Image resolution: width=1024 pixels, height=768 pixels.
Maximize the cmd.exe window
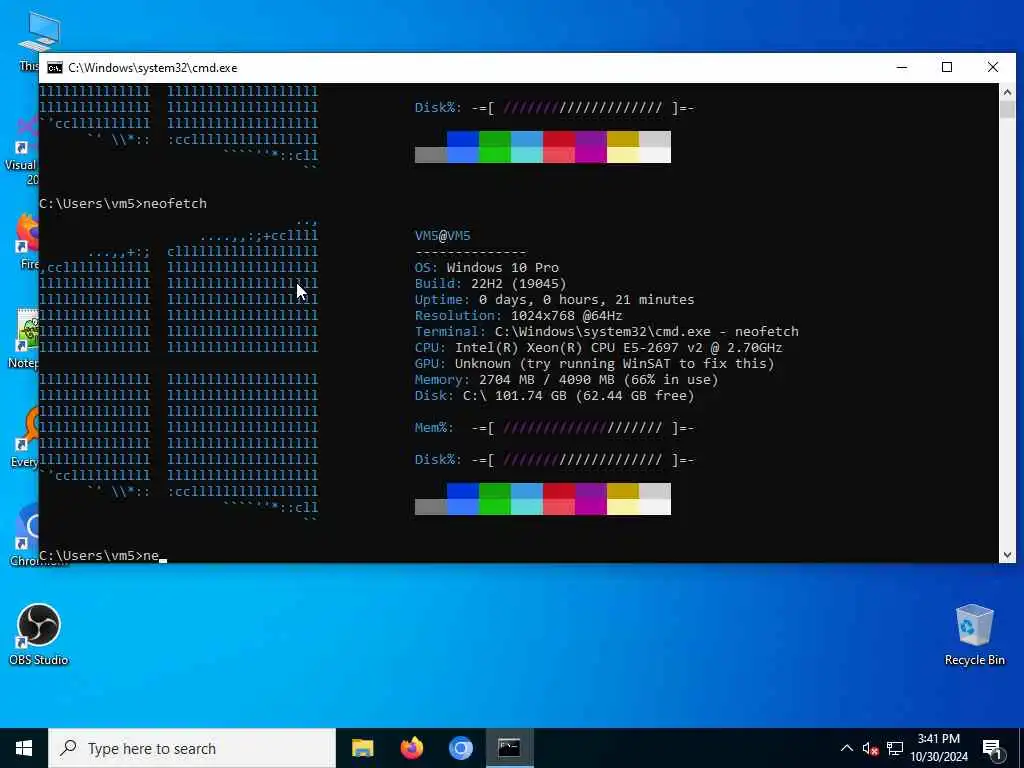point(947,67)
